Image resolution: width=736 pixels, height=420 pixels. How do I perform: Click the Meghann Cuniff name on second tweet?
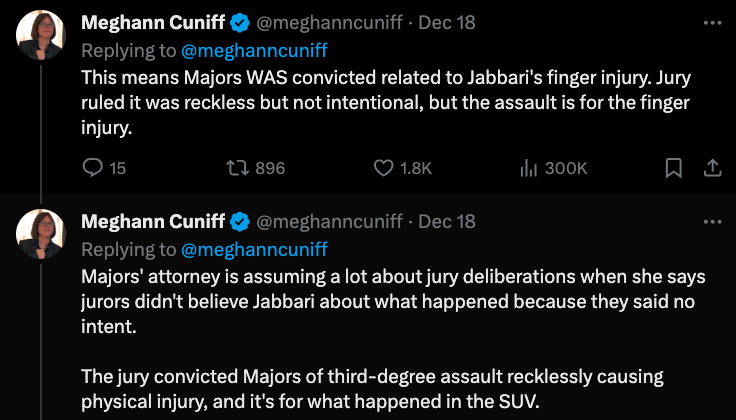(x=152, y=221)
